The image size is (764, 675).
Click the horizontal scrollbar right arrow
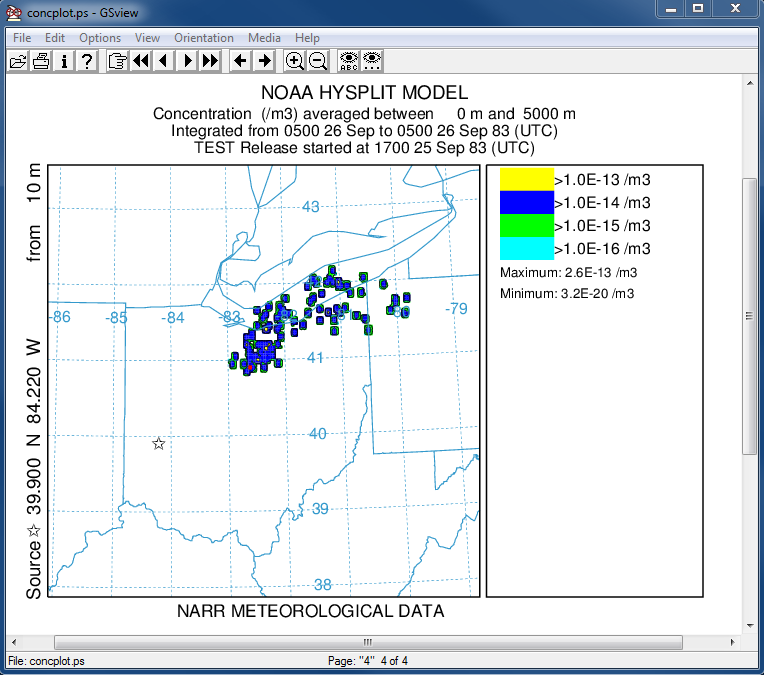[x=732, y=642]
